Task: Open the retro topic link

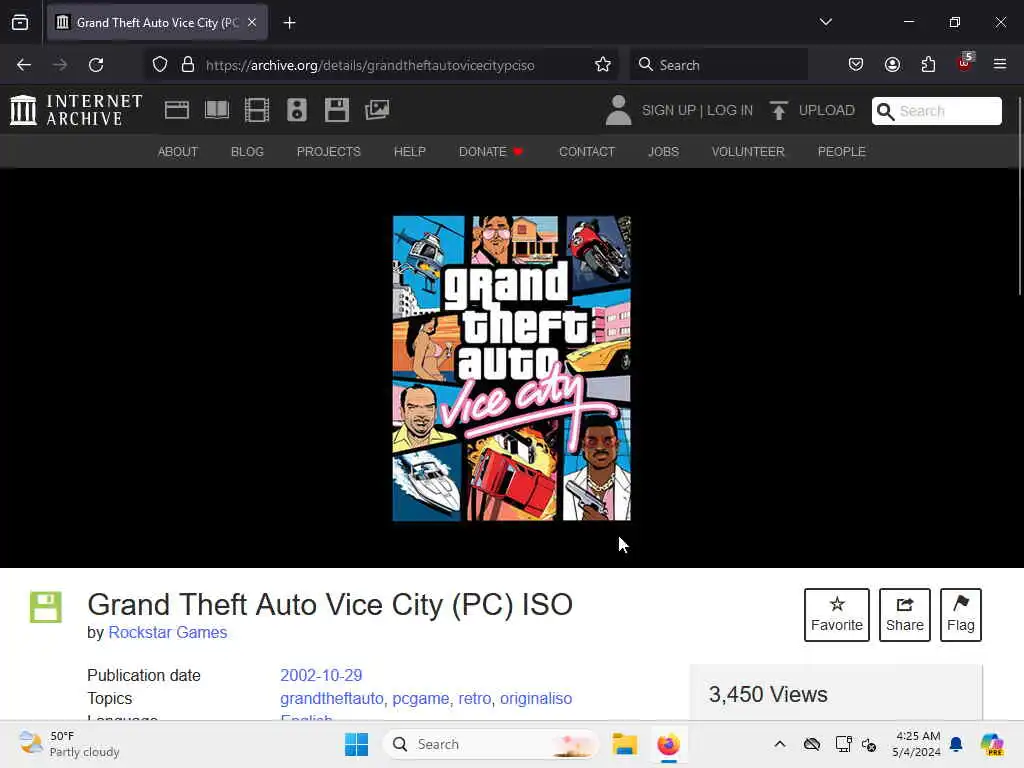Action: point(475,698)
